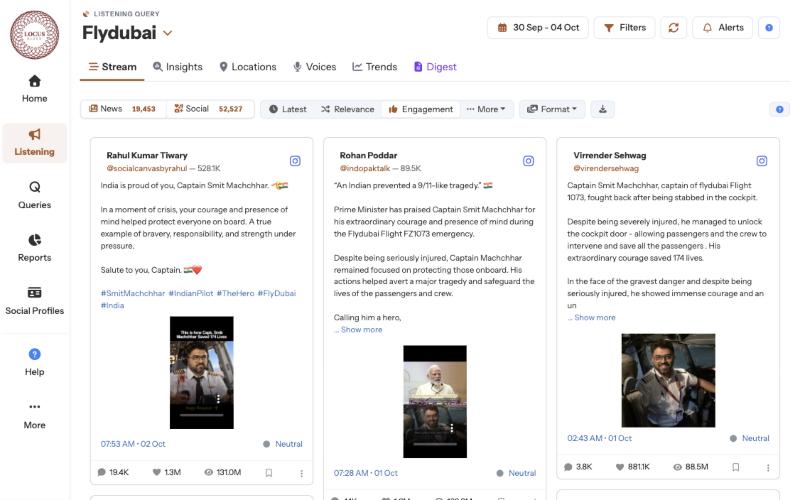Click the #IndianPilot hashtag
The image size is (800, 500).
191,293
